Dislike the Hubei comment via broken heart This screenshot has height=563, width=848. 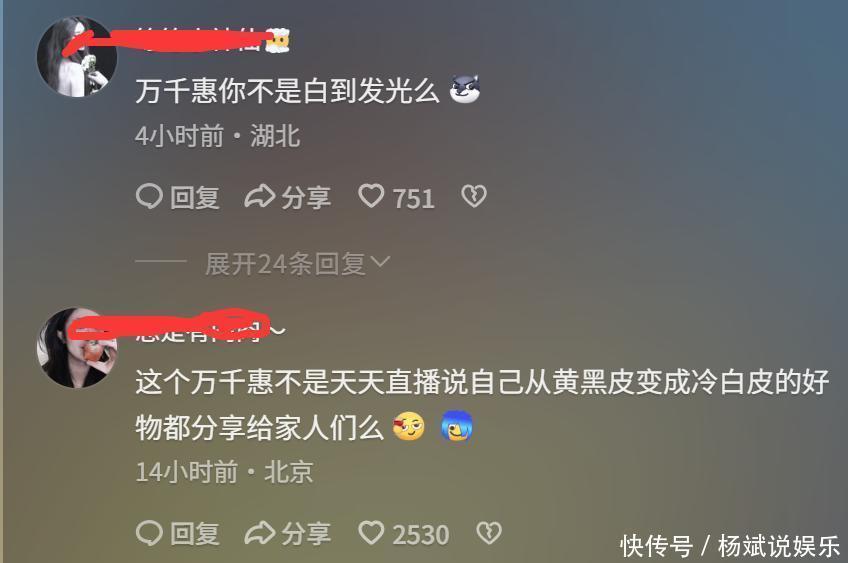tap(474, 196)
